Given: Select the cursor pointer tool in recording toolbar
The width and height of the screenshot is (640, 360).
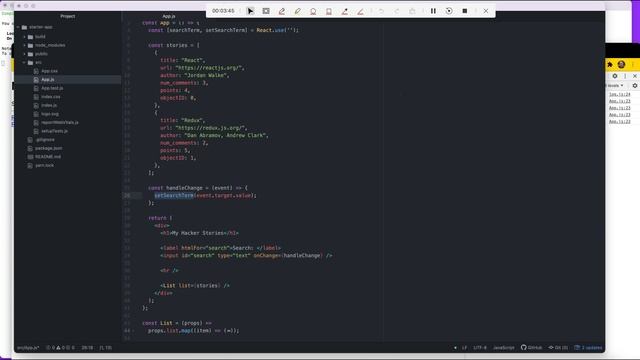Looking at the screenshot, I should (250, 11).
